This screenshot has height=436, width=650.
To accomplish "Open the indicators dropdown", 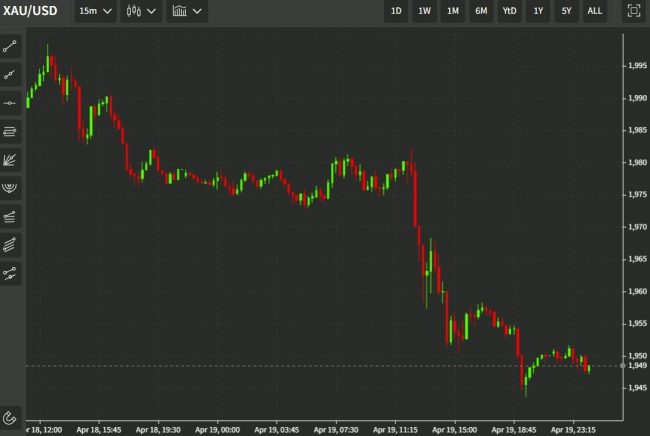I will click(x=187, y=11).
